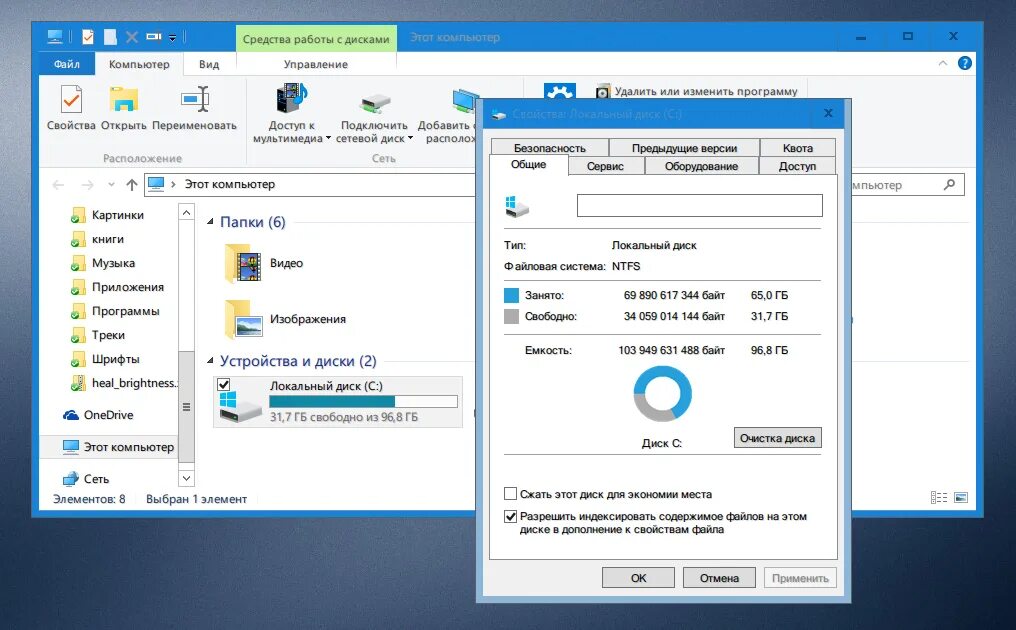Click OK in the properties dialog
The width and height of the screenshot is (1016, 630).
click(x=638, y=578)
